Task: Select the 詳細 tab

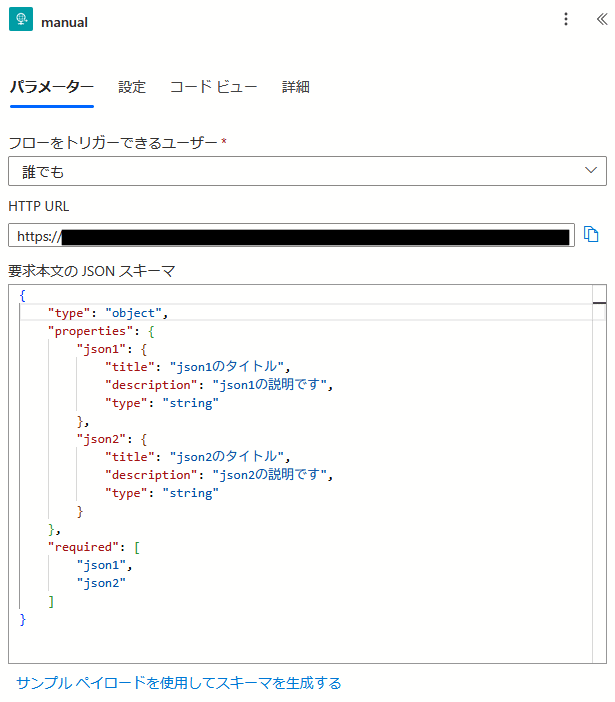Action: point(296,87)
